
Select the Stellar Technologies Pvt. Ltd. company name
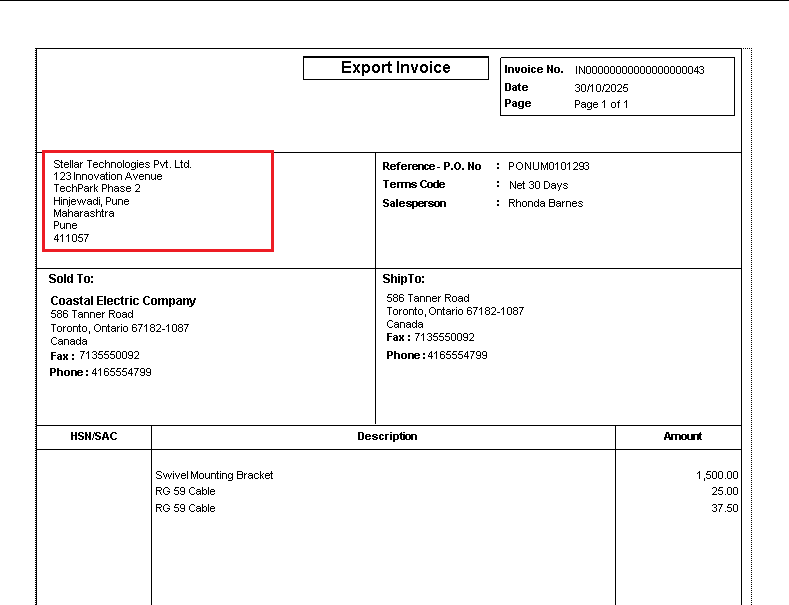122,164
